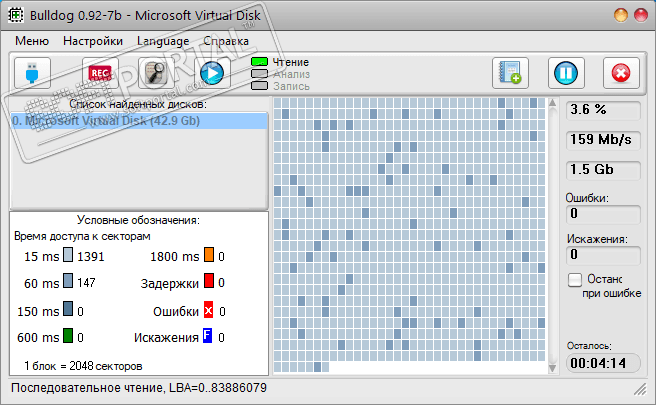Screen dimensions: 656x405
Task: Click the red Задержки swatch
Action: coord(209,281)
